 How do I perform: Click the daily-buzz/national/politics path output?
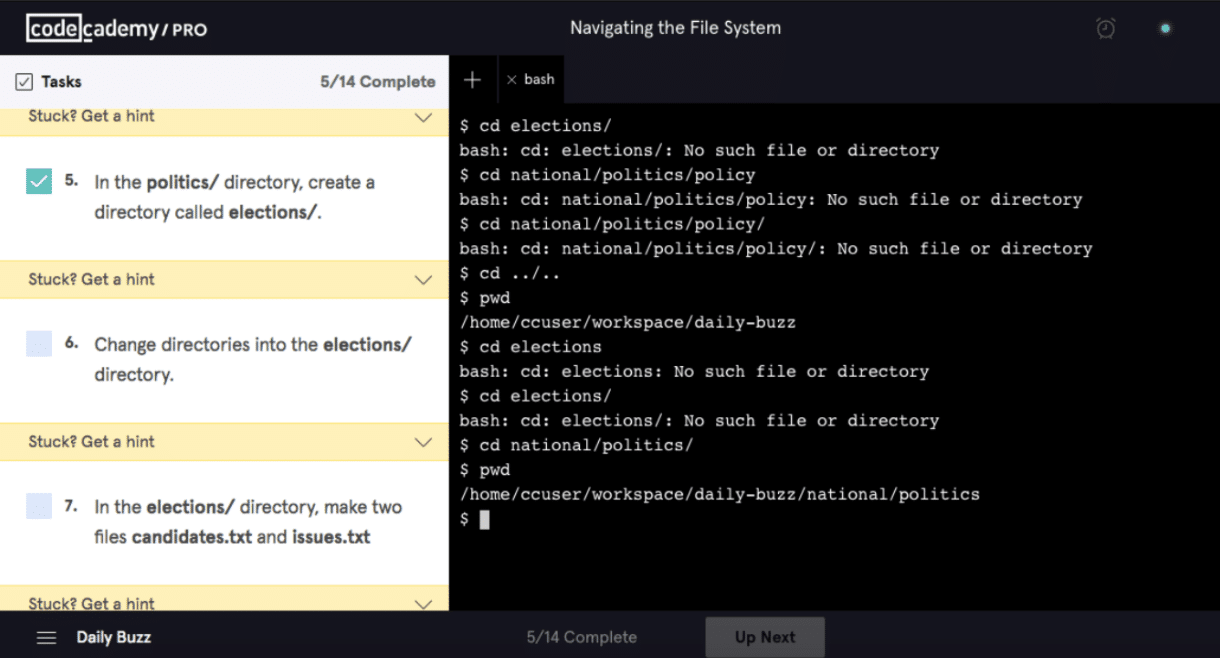pyautogui.click(x=720, y=494)
